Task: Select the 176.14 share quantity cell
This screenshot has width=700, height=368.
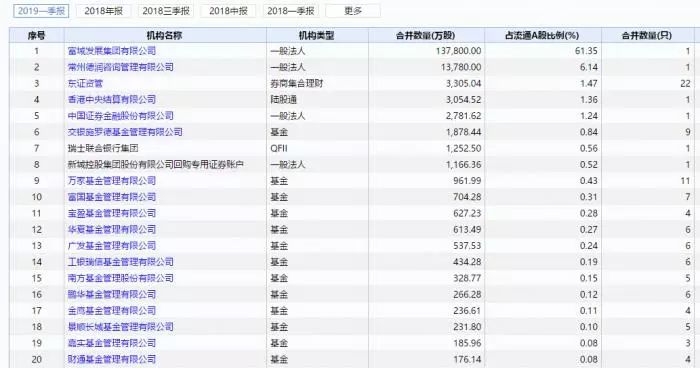Action: (467, 359)
